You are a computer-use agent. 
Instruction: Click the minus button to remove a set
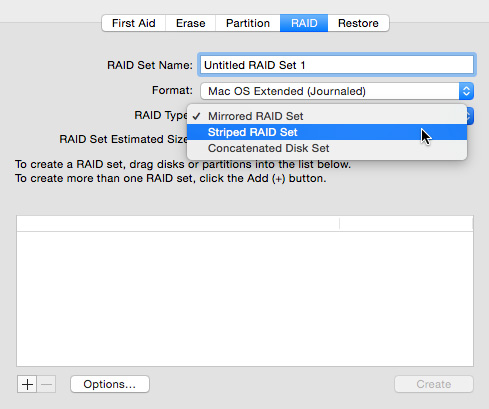(x=46, y=384)
